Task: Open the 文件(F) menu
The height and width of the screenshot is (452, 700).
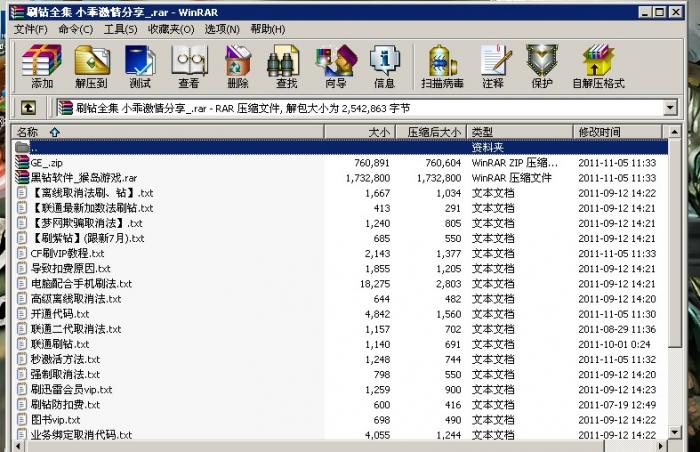Action: click(x=30, y=29)
